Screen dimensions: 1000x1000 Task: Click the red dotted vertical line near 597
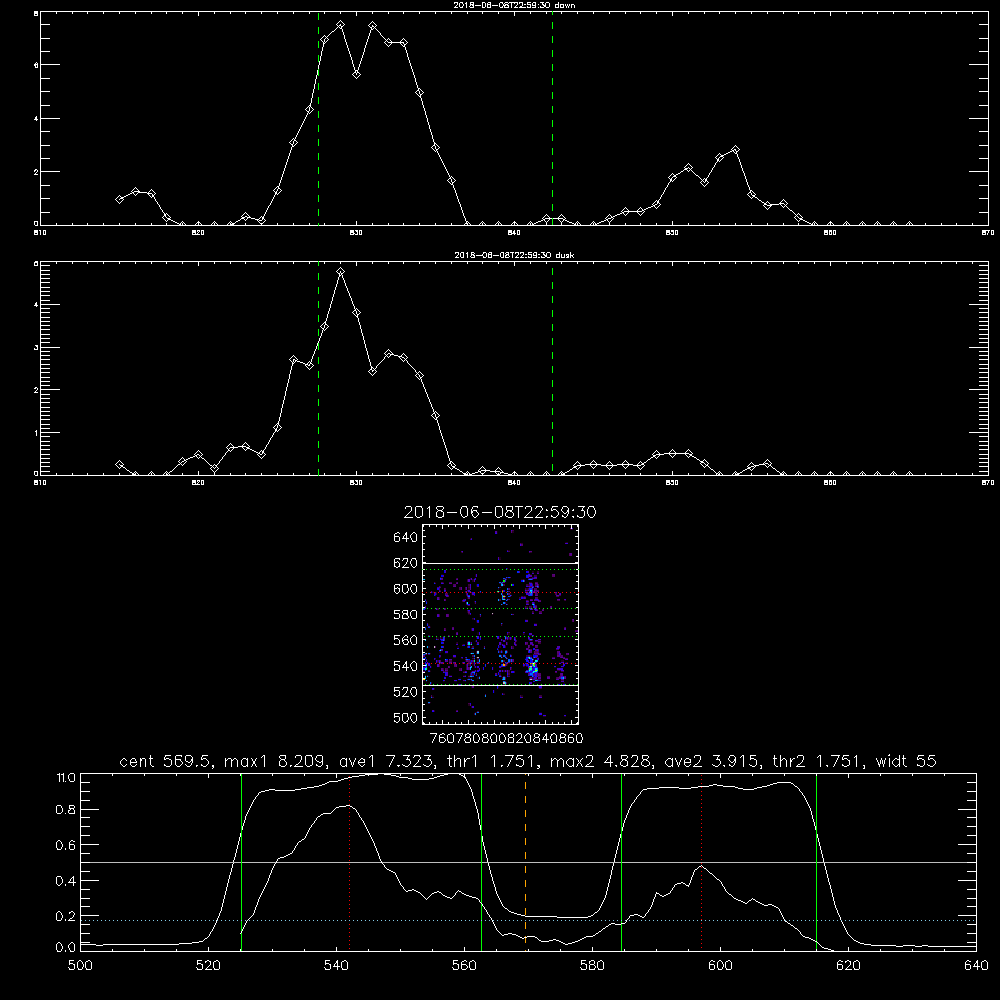point(702,861)
